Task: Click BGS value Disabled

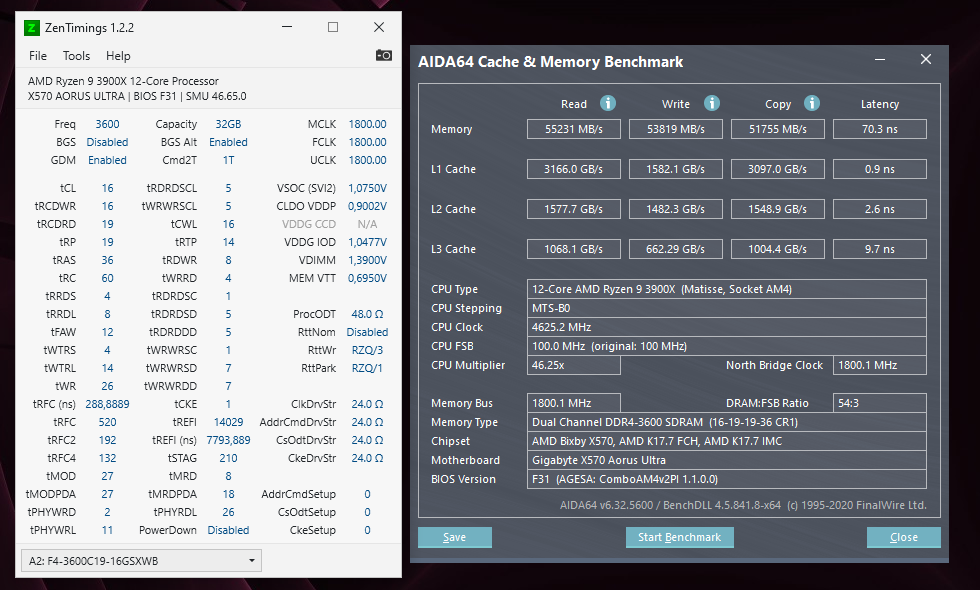Action: click(x=108, y=142)
